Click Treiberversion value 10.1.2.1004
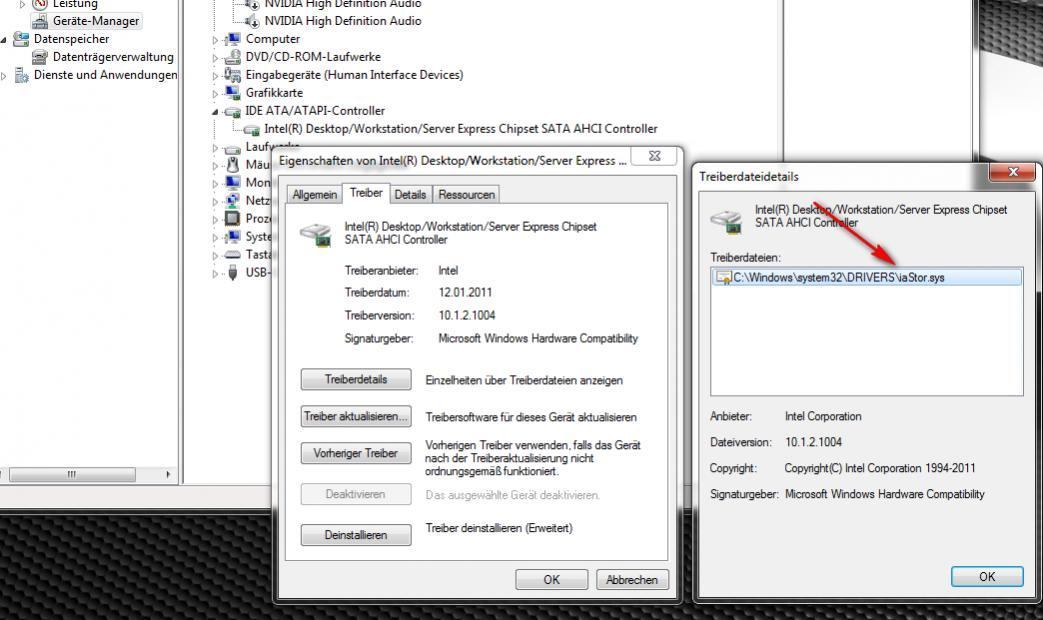 tap(467, 315)
